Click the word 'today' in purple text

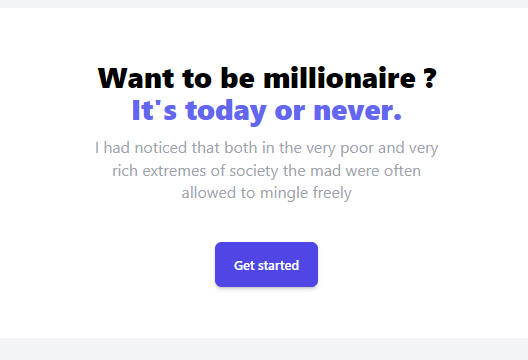(226, 112)
